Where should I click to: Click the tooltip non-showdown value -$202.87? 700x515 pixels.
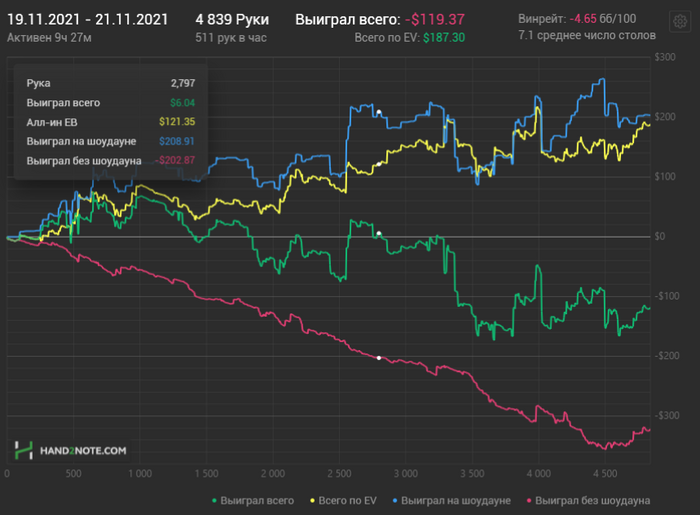175,160
